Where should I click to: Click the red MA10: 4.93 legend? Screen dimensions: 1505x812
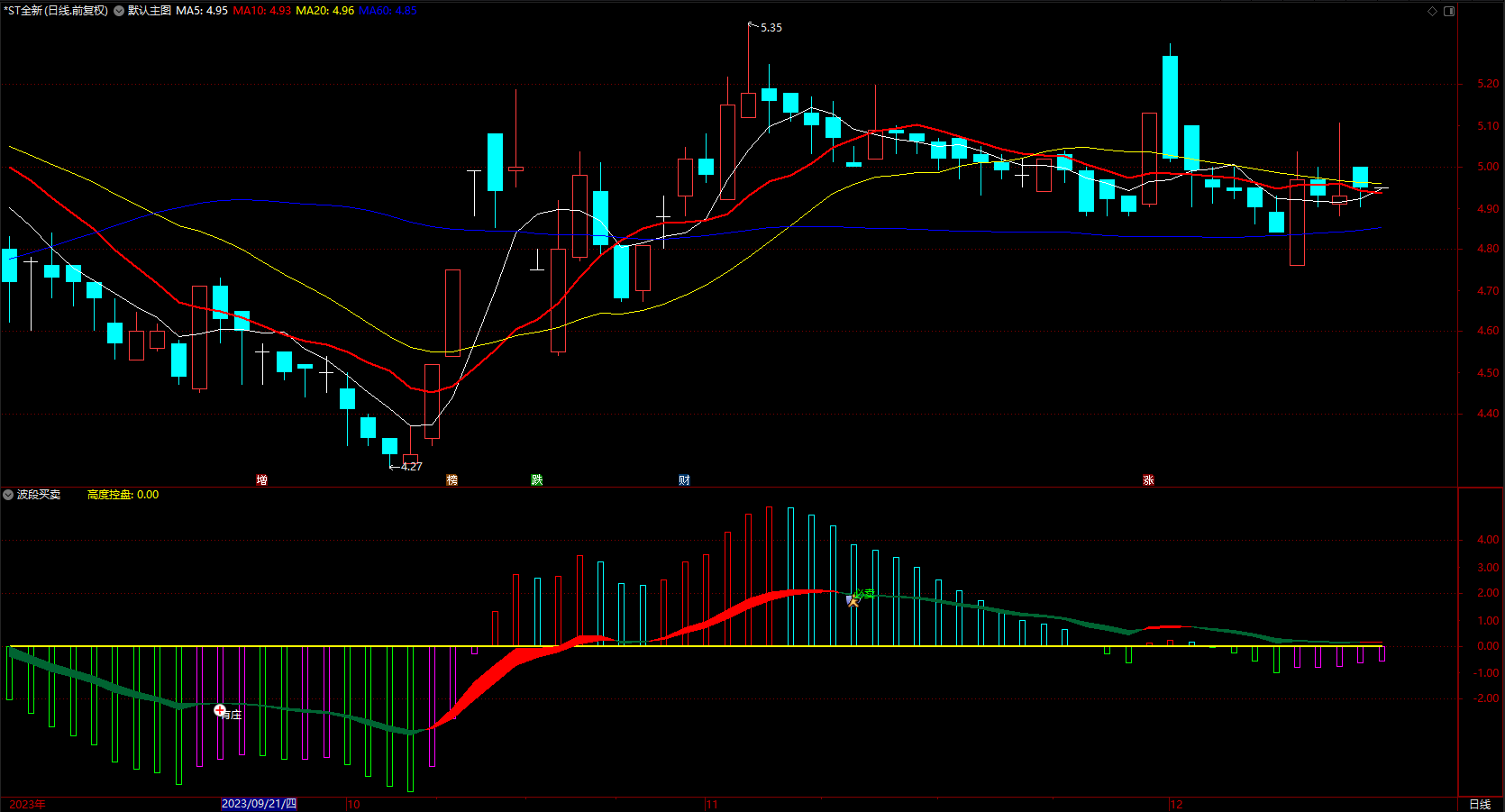[x=262, y=11]
